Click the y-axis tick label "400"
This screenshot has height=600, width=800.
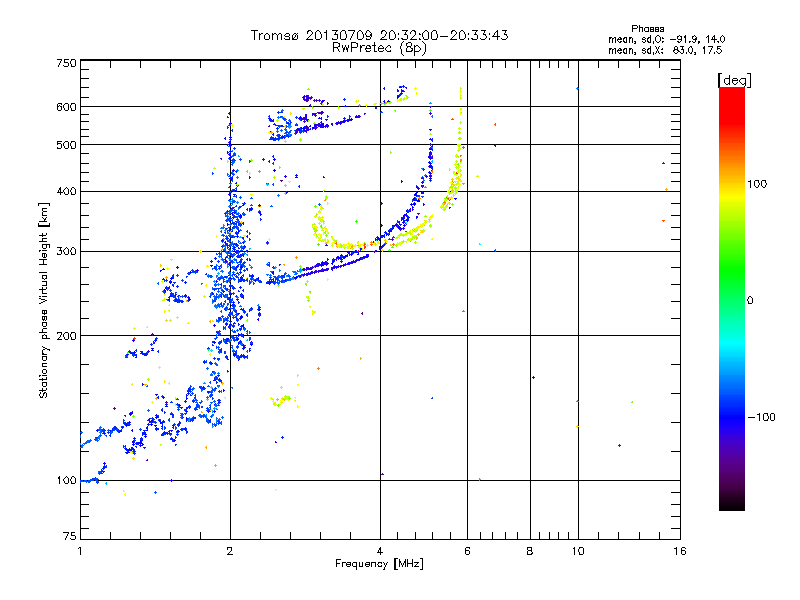(x=66, y=192)
